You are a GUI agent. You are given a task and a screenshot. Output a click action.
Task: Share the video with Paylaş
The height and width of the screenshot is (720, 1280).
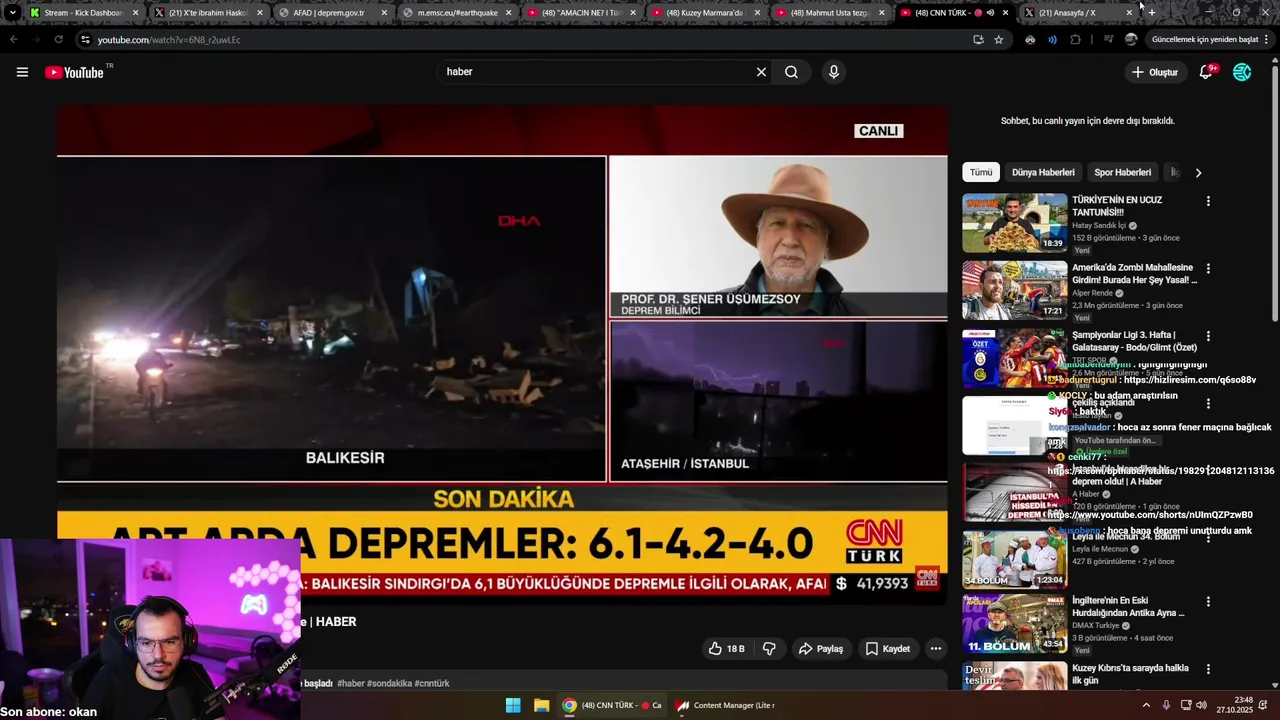(x=820, y=649)
